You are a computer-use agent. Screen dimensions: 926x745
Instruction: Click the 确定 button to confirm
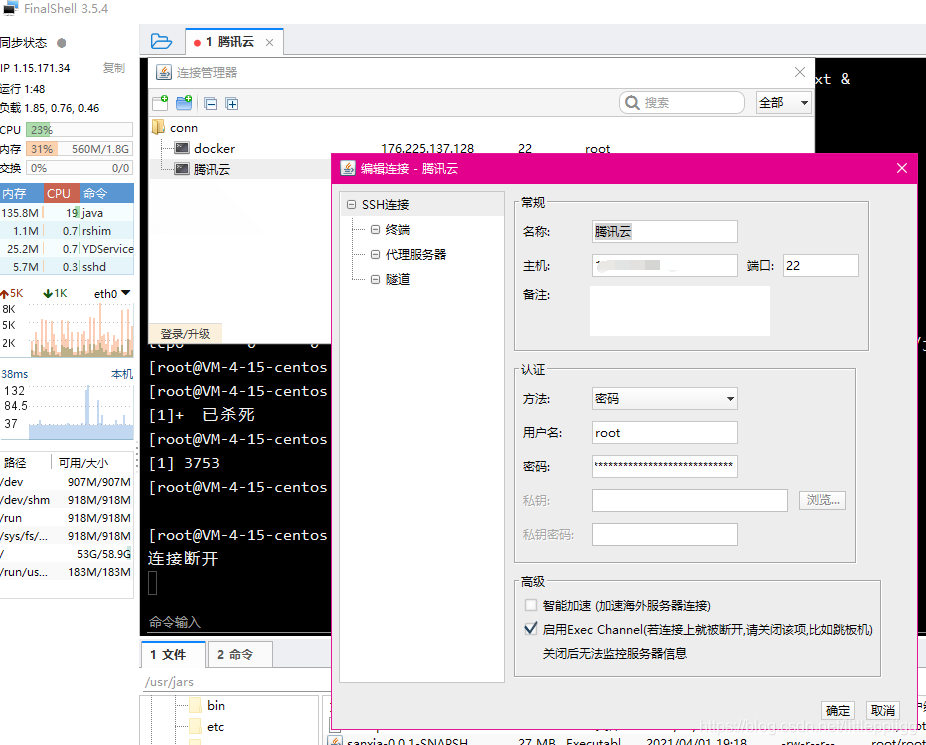coord(838,710)
